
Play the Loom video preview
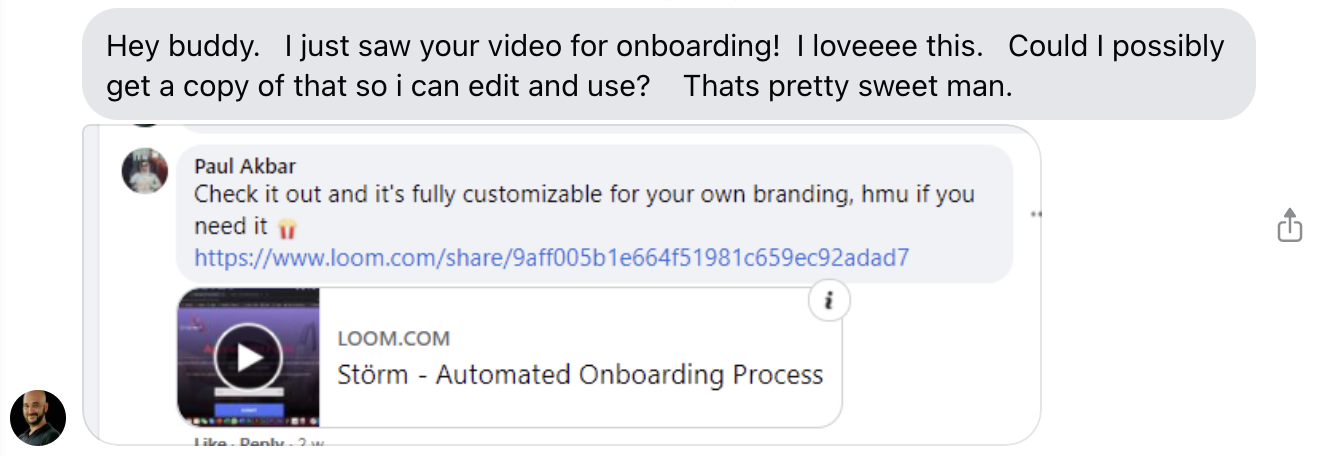coord(247,357)
